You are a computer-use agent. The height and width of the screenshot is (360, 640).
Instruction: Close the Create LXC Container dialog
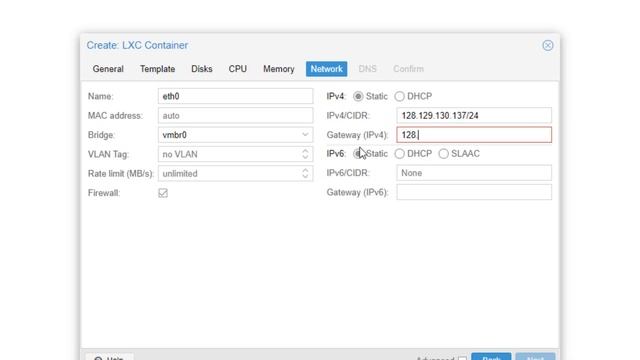tap(548, 45)
